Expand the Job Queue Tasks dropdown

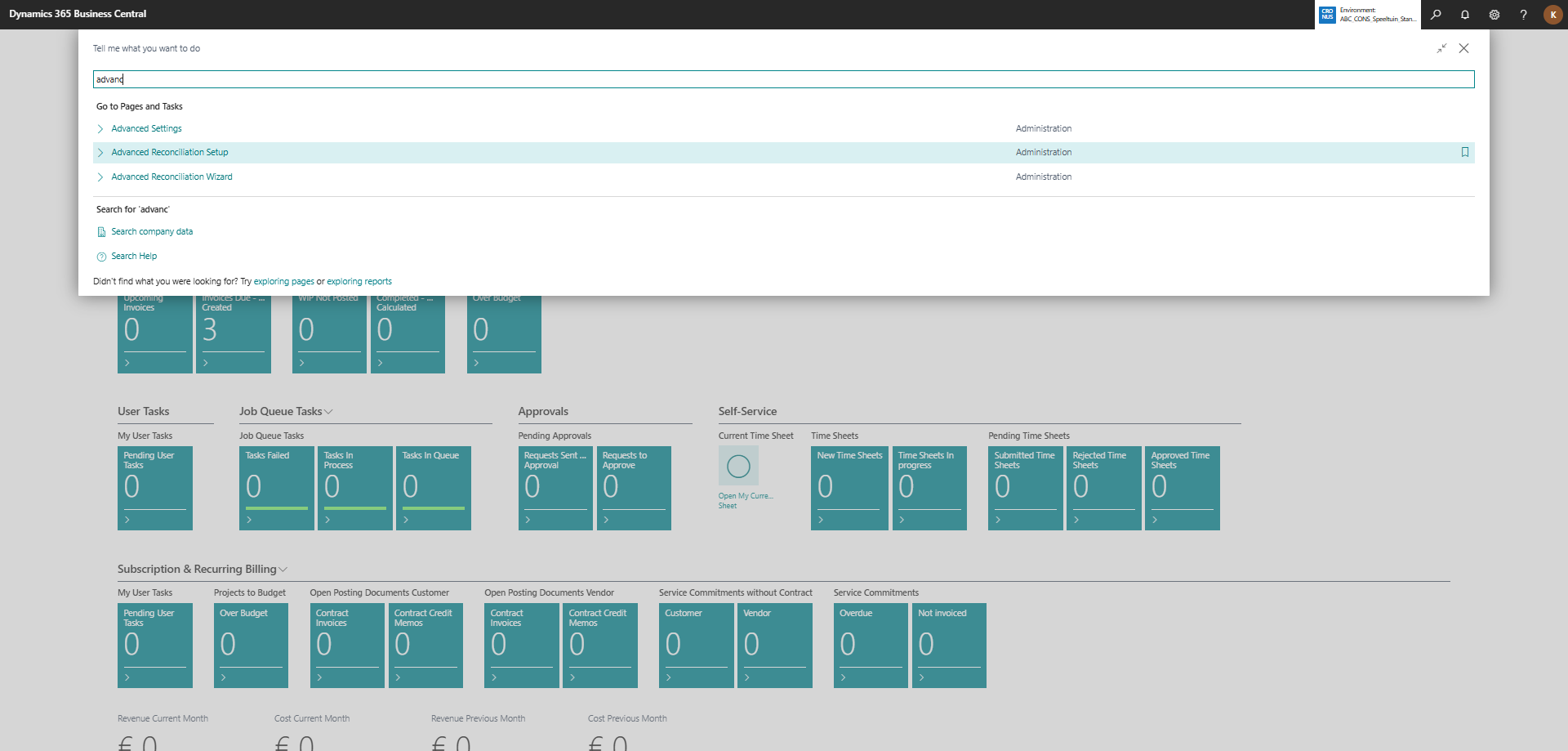coord(328,412)
